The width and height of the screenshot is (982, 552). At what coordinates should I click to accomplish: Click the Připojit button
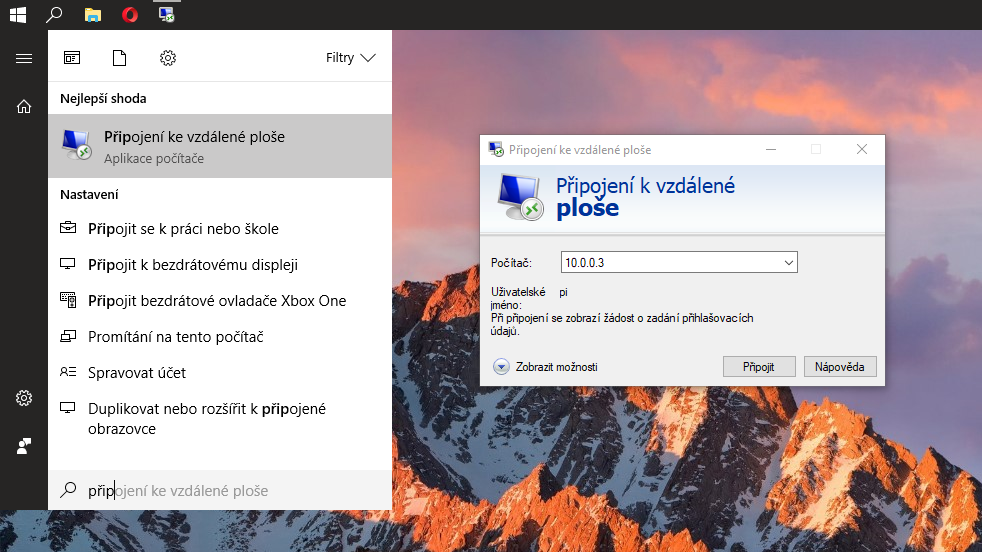pyautogui.click(x=759, y=367)
